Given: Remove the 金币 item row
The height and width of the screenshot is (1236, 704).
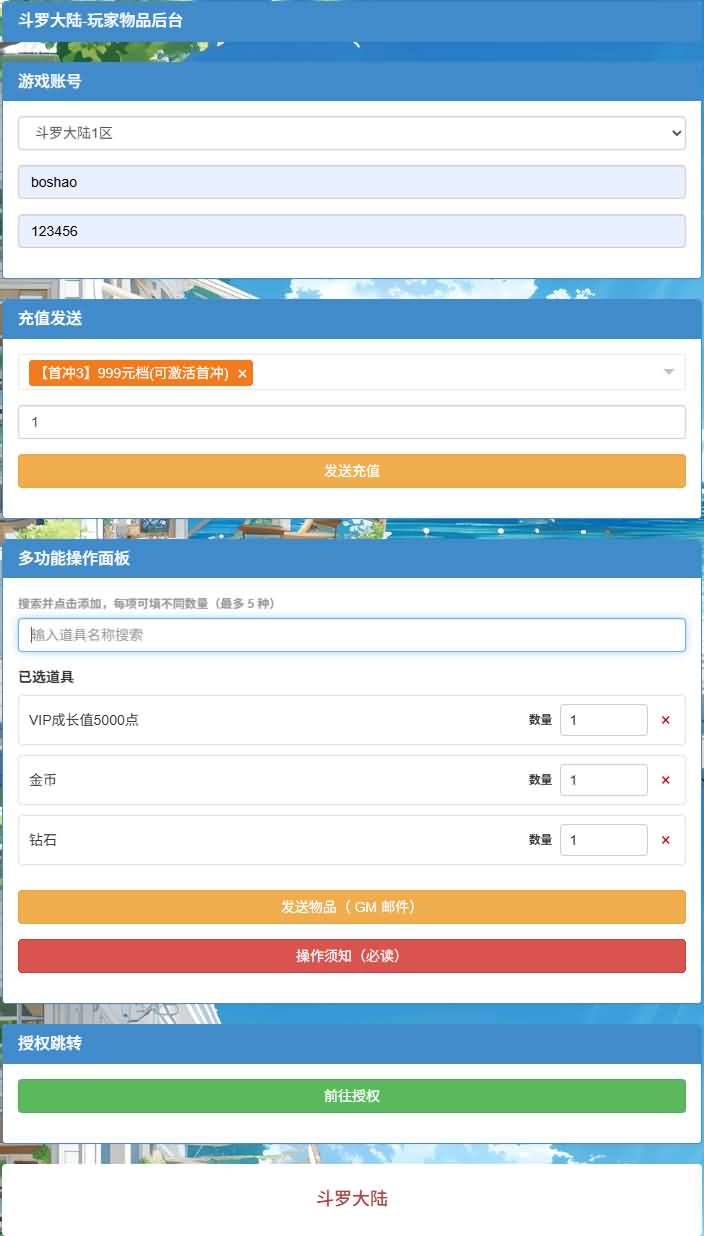Looking at the screenshot, I should [666, 780].
